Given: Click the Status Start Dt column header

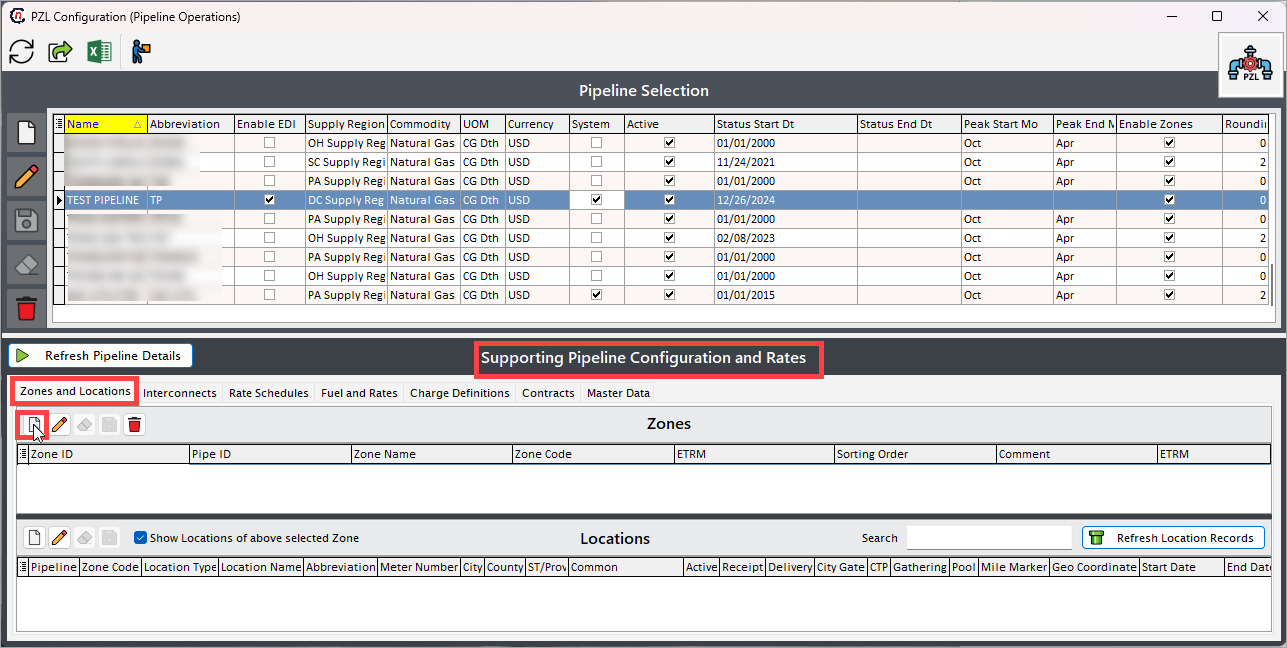Looking at the screenshot, I should [x=785, y=124].
